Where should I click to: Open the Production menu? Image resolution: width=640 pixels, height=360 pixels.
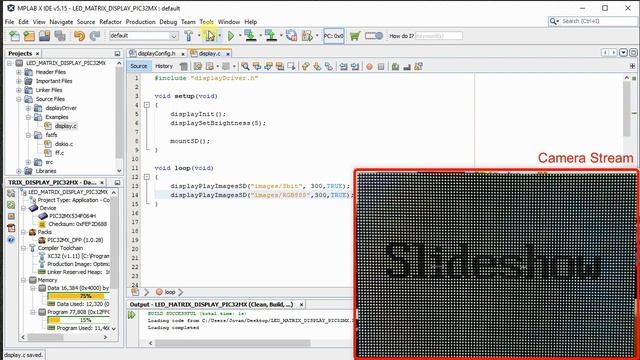(x=140, y=22)
